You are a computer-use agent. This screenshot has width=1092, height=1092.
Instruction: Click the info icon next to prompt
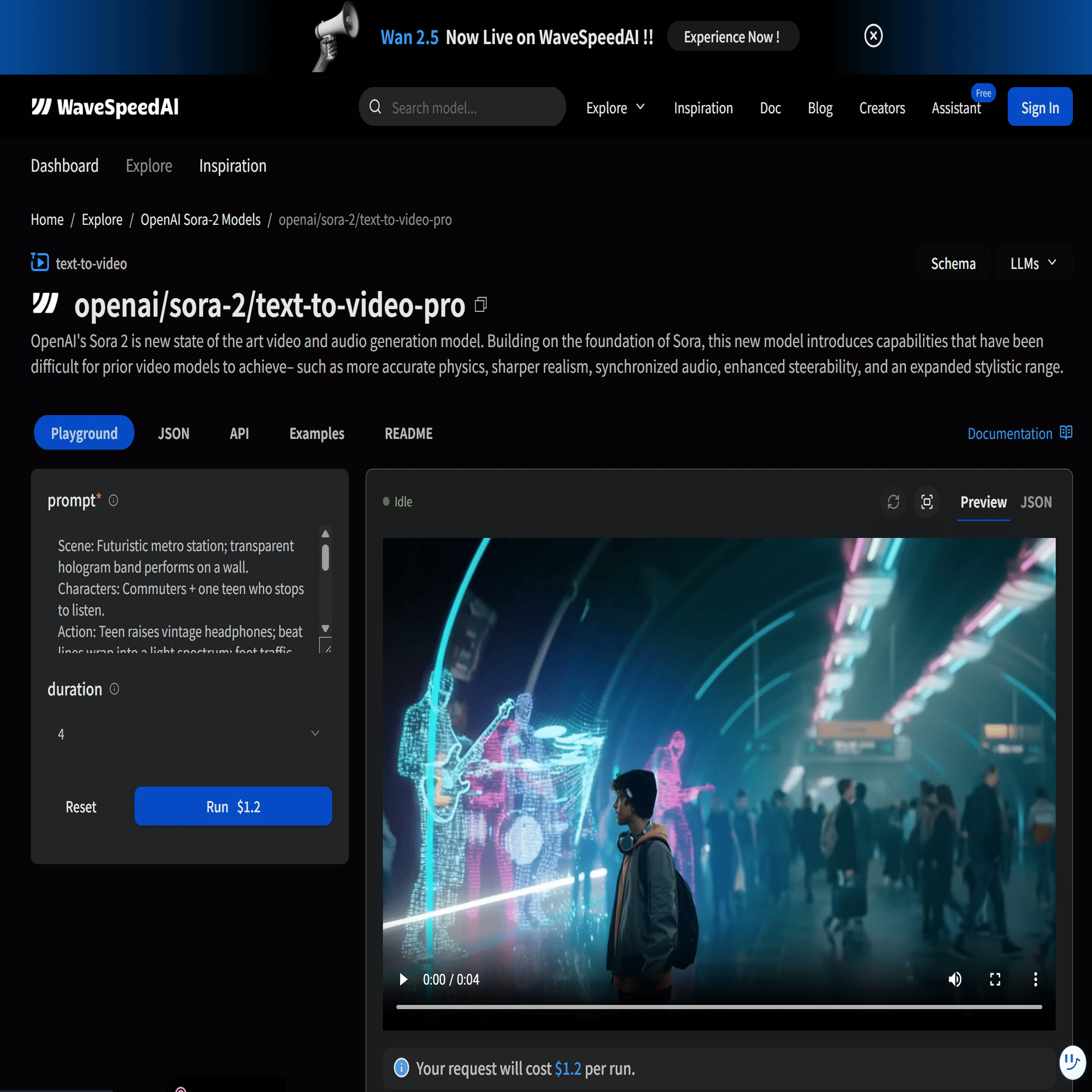(113, 500)
